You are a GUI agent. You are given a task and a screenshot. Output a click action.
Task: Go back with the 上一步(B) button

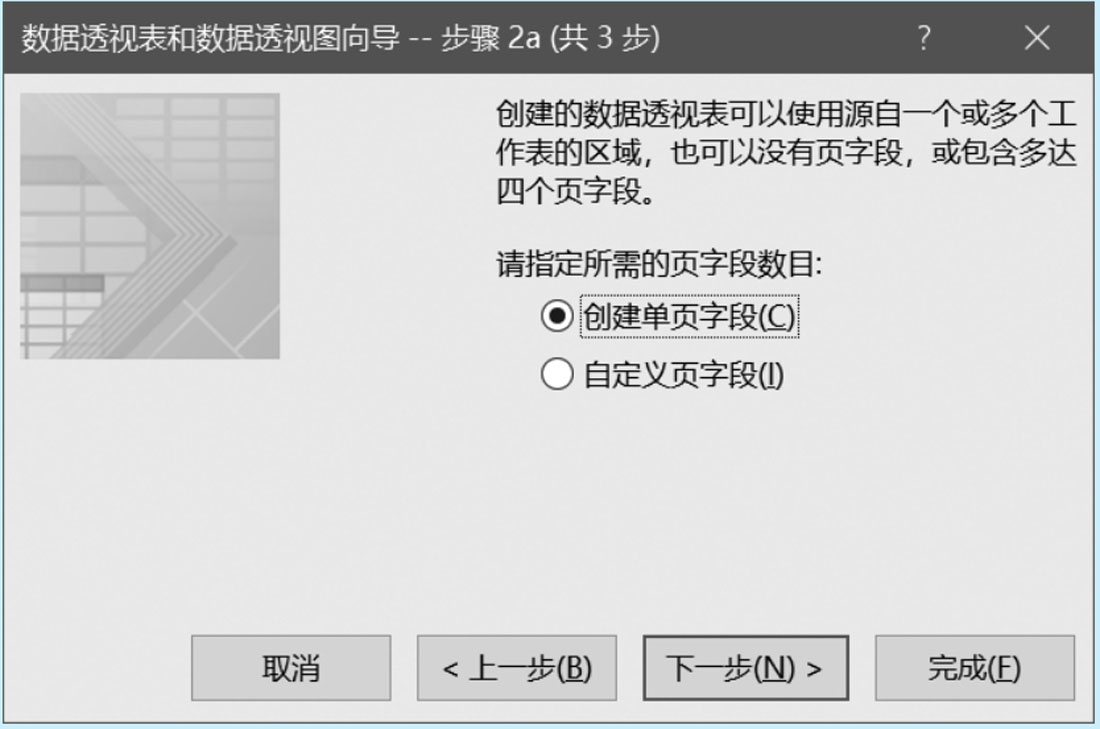tap(517, 668)
